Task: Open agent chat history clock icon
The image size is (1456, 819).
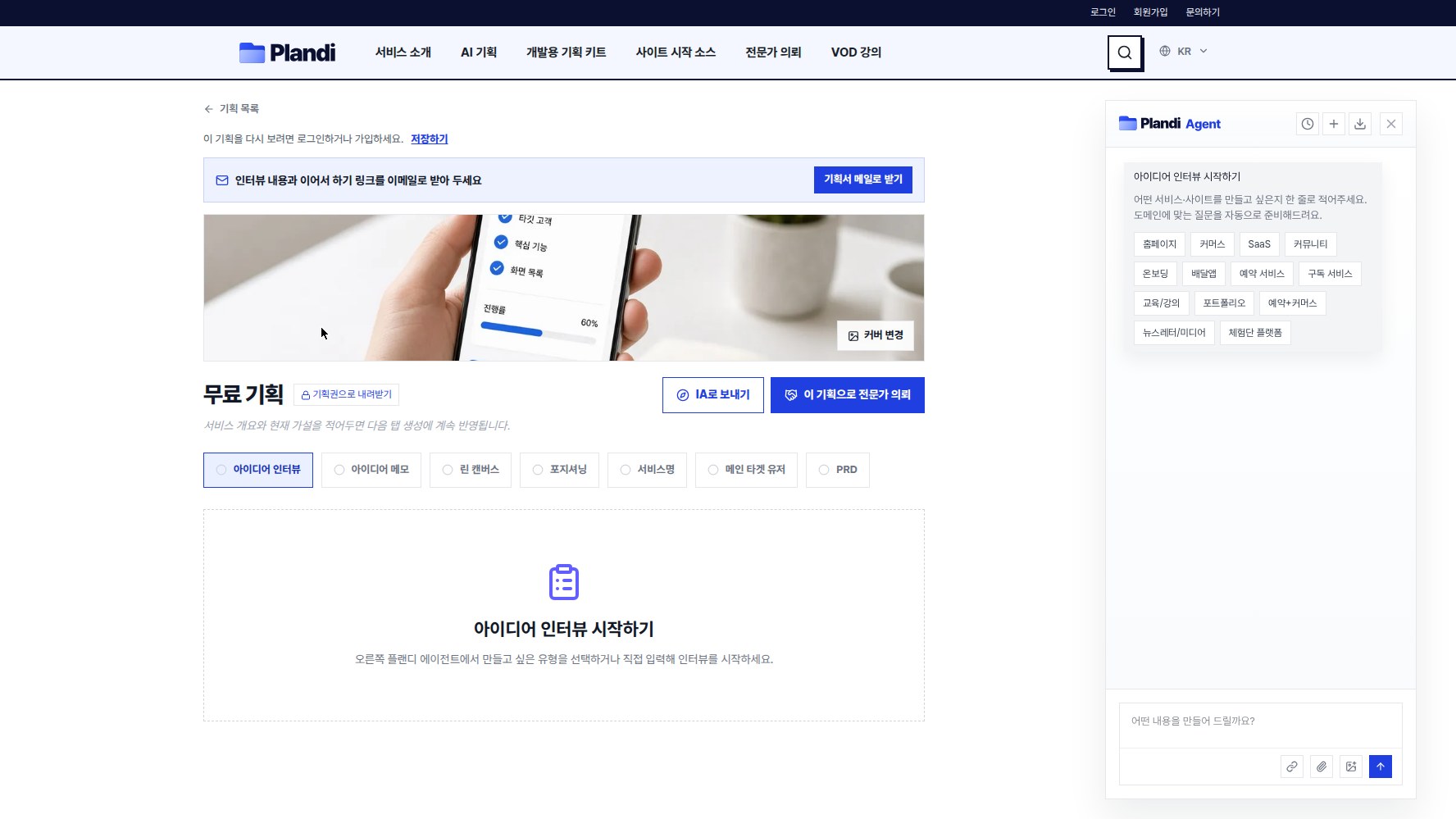Action: pyautogui.click(x=1308, y=124)
